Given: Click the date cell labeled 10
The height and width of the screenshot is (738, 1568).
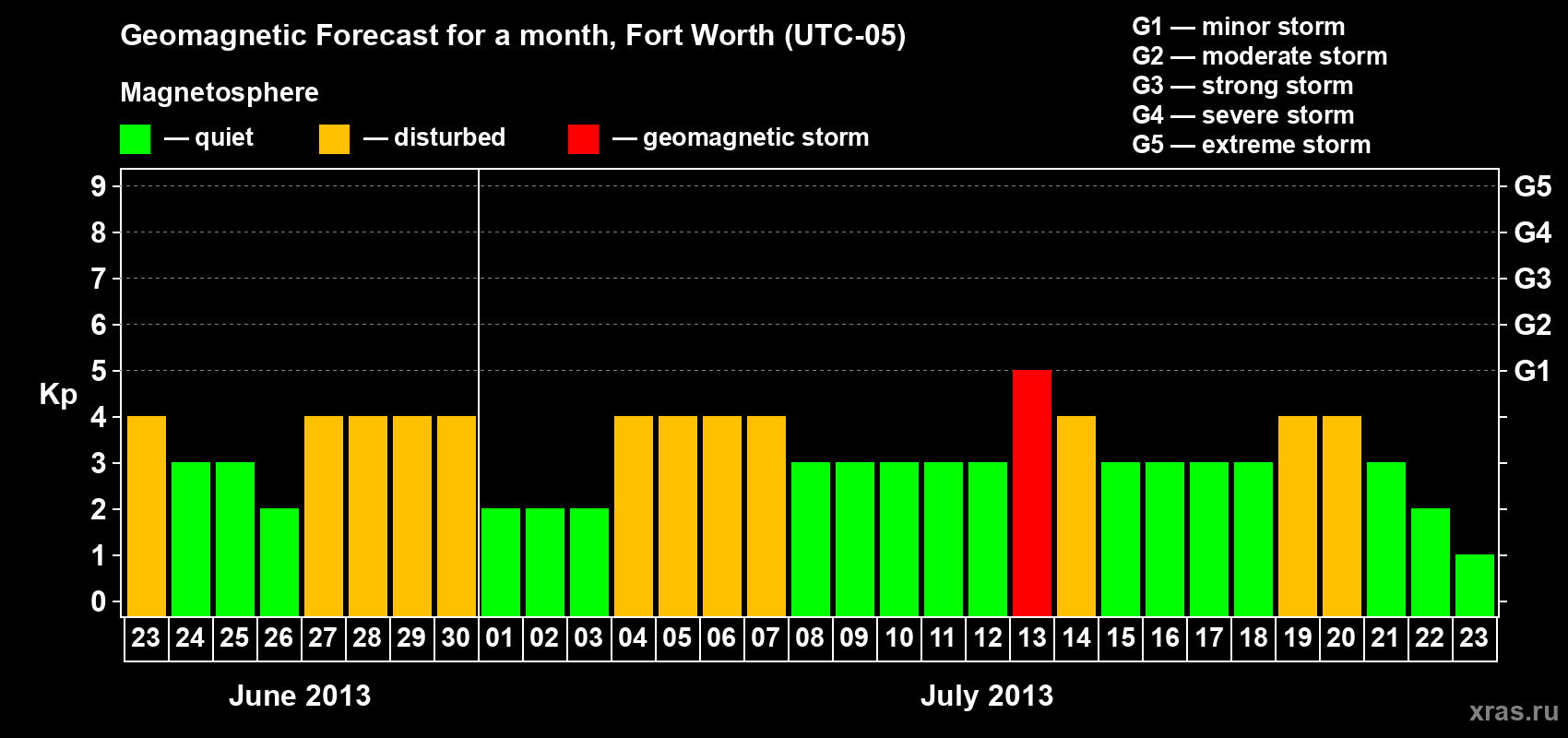Looking at the screenshot, I should [899, 638].
